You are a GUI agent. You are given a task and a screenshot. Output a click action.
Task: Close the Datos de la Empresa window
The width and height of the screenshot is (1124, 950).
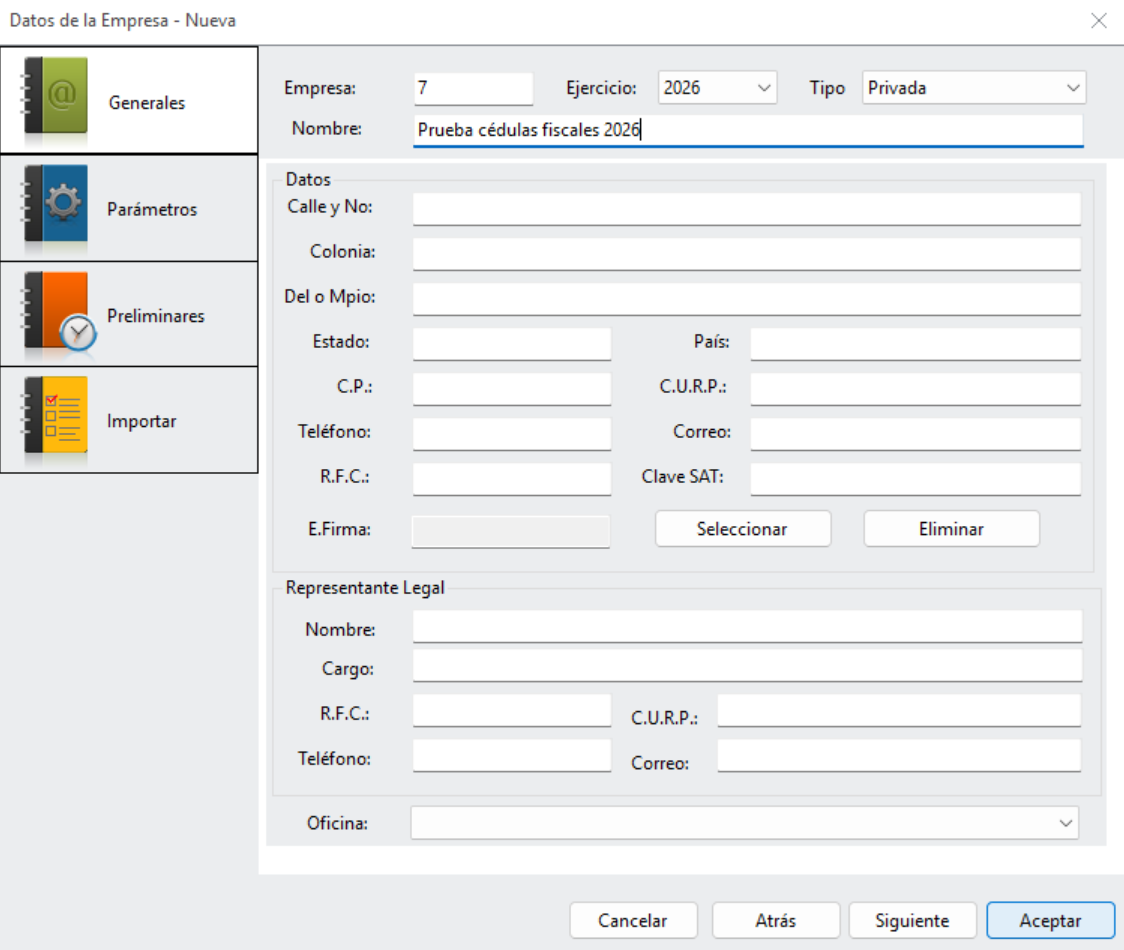[x=1099, y=21]
